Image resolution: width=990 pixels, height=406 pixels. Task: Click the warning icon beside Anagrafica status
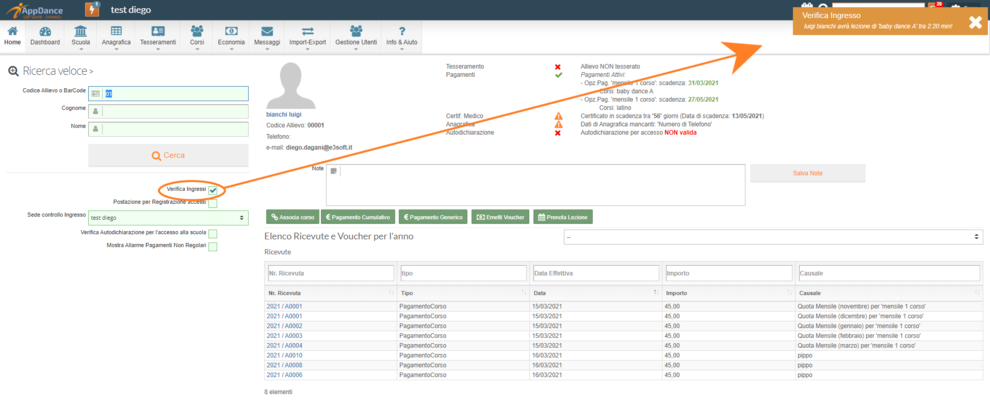point(558,125)
